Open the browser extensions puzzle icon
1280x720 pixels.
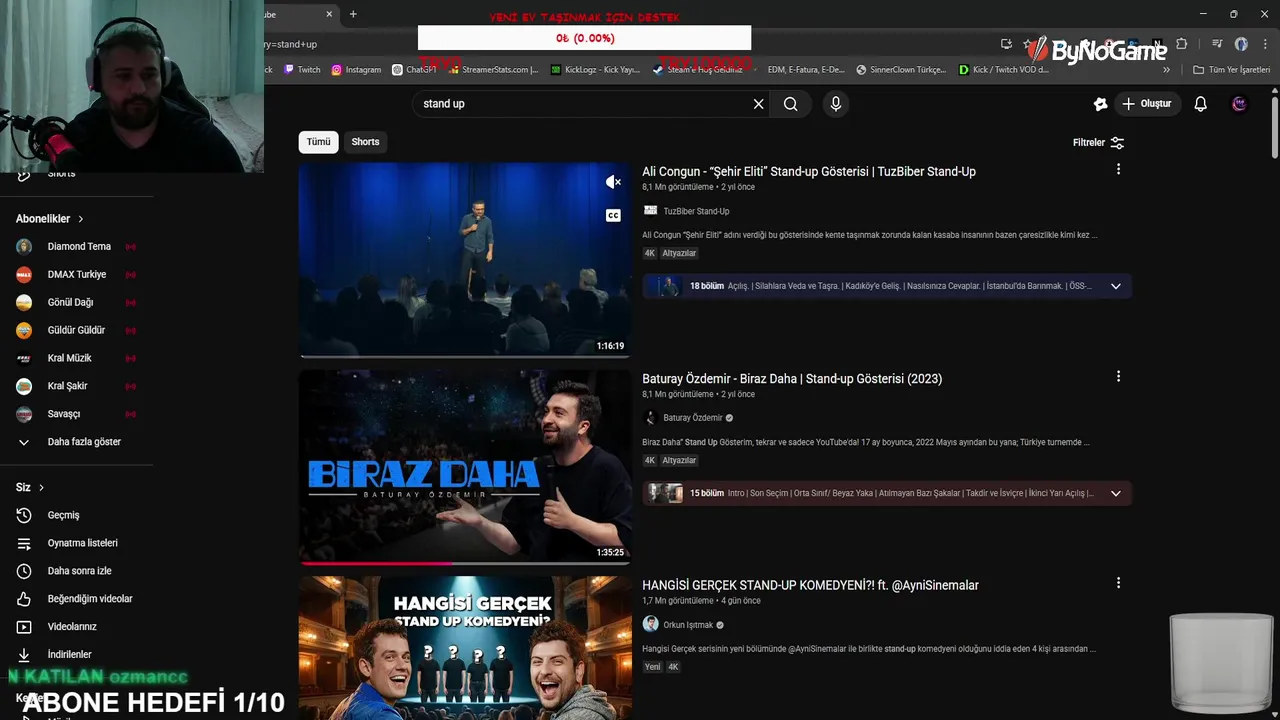pos(1181,44)
